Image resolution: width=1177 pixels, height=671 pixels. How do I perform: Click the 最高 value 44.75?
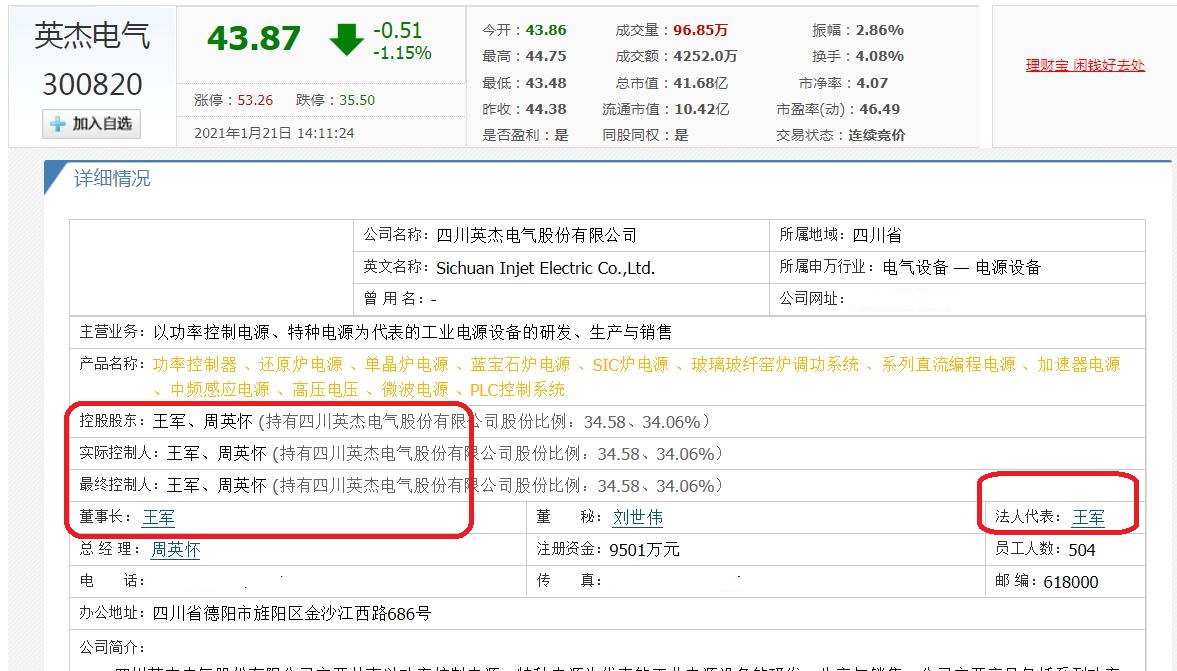coord(546,56)
